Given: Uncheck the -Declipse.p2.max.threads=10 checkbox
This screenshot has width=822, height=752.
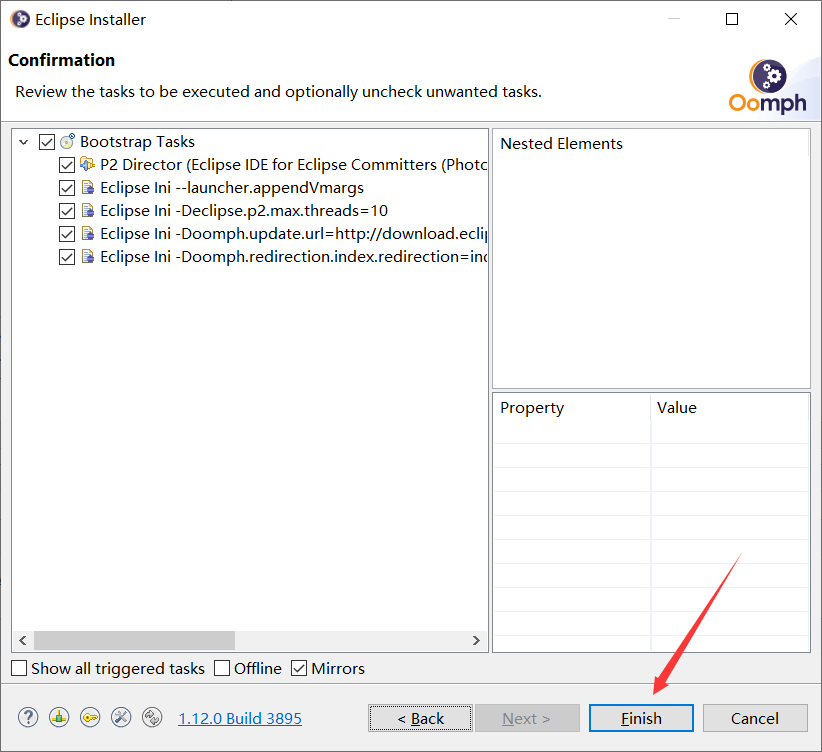Looking at the screenshot, I should pyautogui.click(x=67, y=211).
